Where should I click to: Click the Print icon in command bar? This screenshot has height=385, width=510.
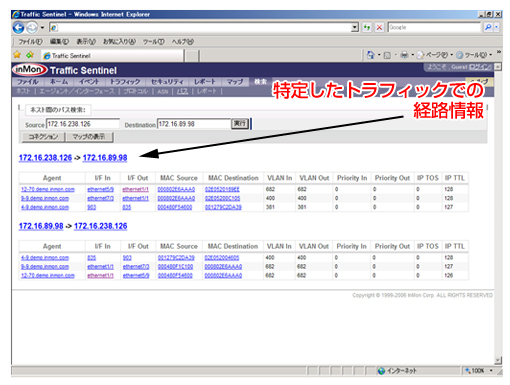[x=404, y=55]
